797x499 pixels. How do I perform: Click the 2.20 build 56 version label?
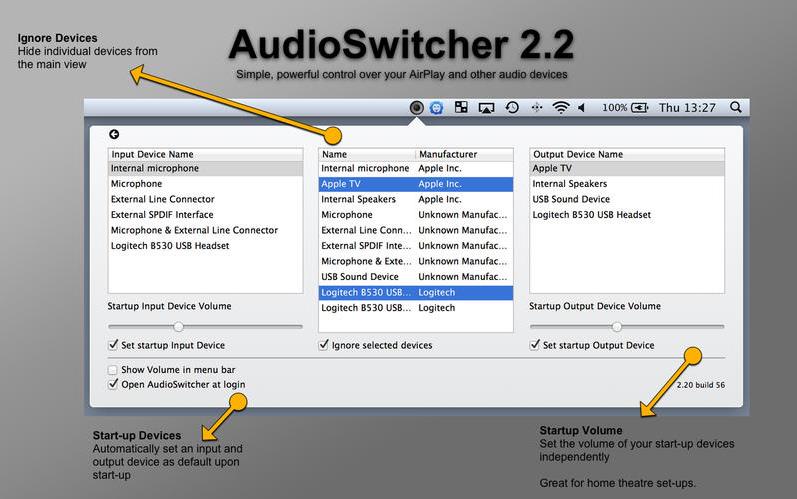click(700, 385)
